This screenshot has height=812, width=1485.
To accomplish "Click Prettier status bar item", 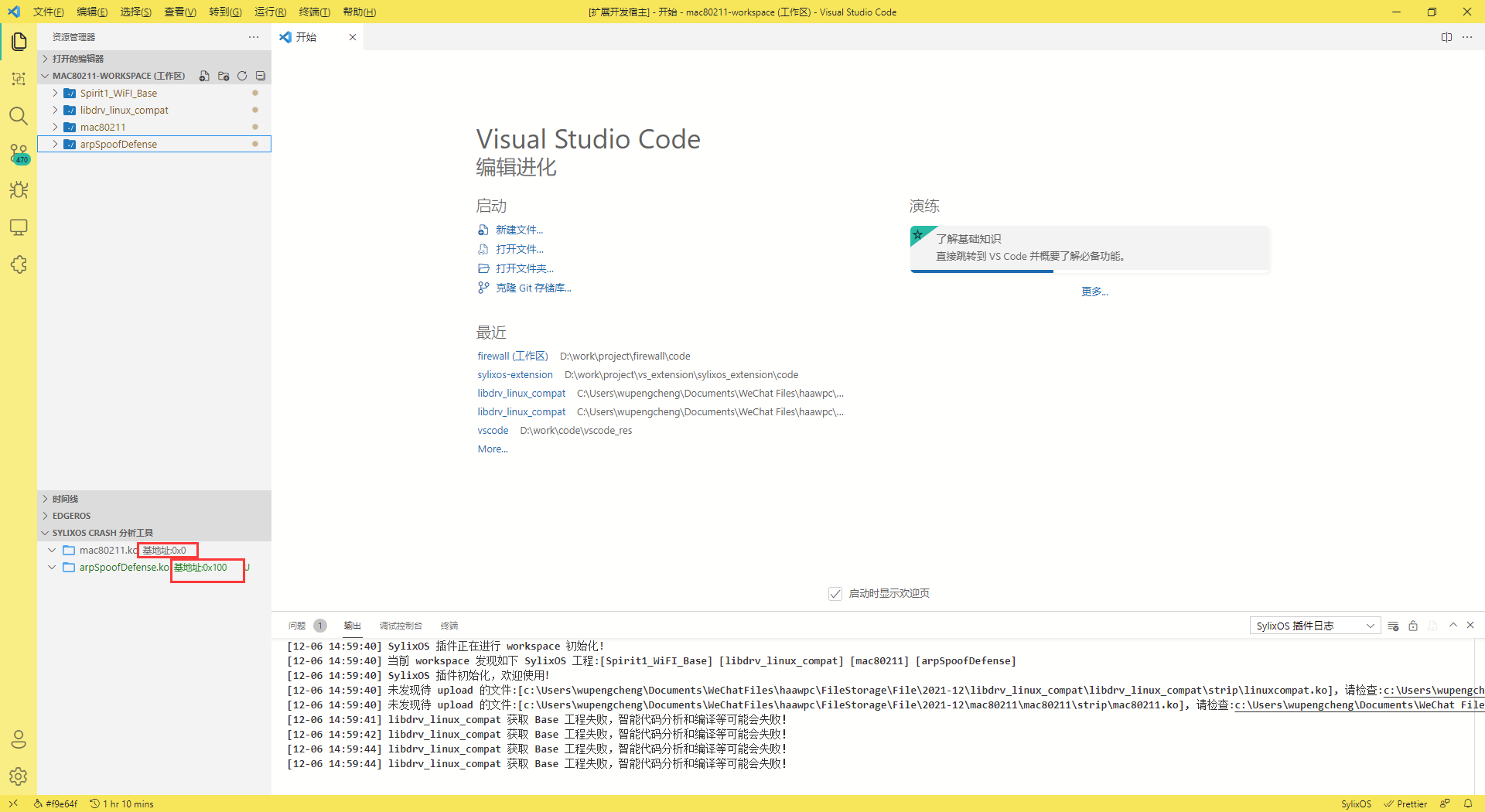I will coord(1405,803).
